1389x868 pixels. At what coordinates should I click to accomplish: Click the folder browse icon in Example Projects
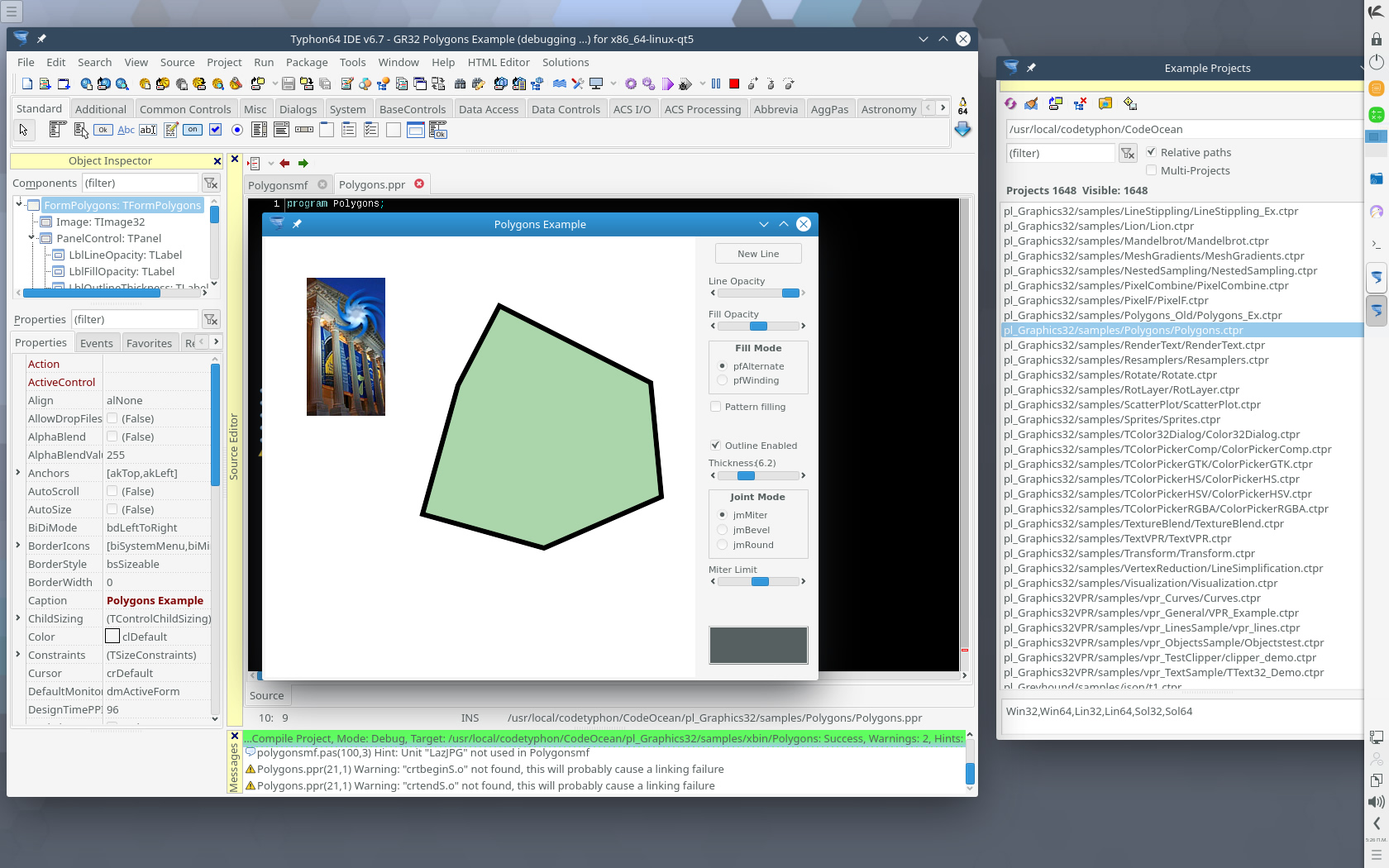[x=1105, y=103]
